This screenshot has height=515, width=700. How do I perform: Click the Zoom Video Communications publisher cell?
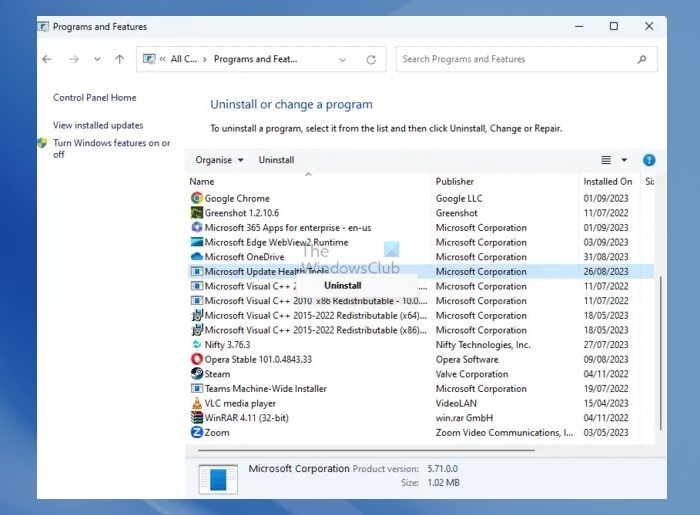click(x=504, y=432)
